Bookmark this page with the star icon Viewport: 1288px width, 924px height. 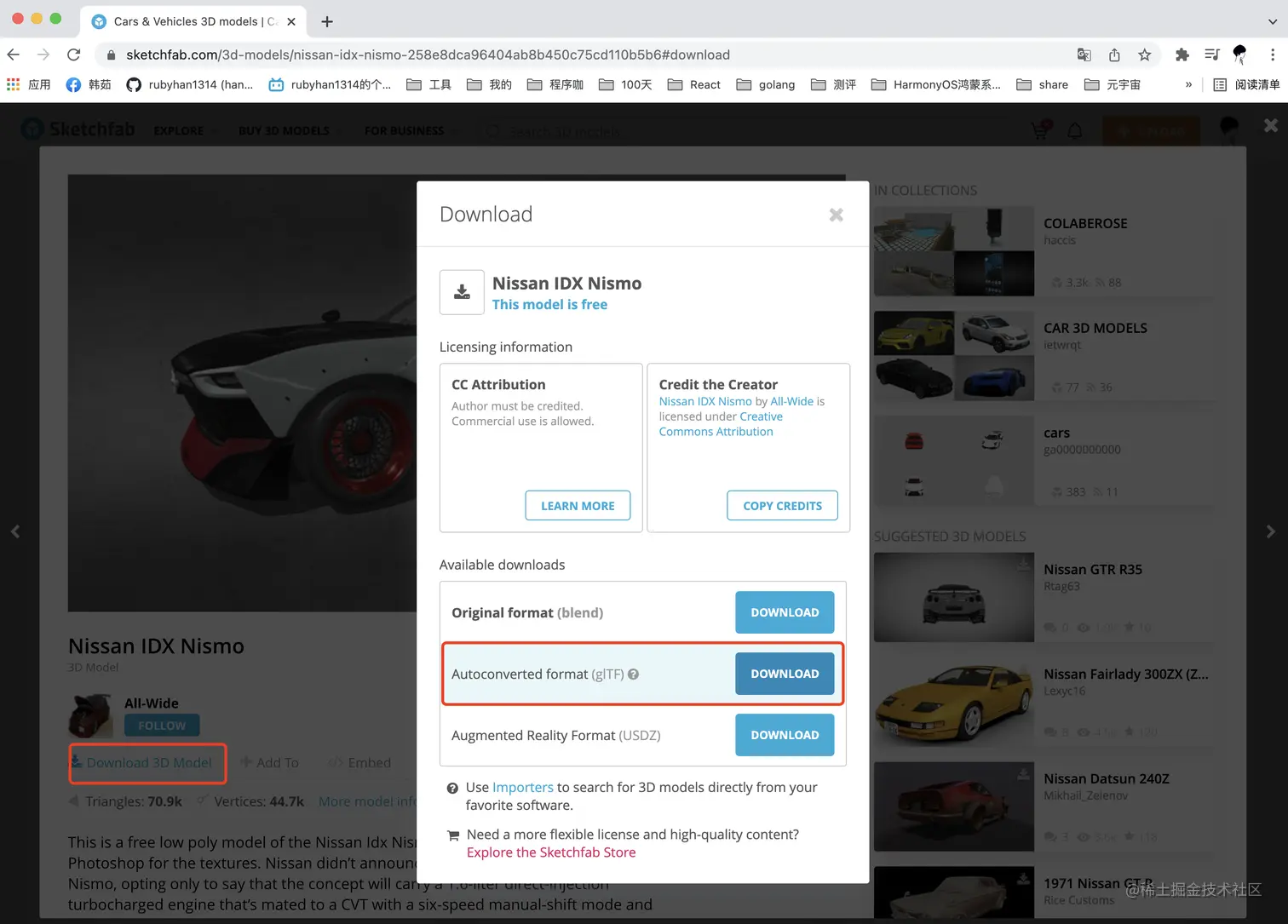[1144, 55]
